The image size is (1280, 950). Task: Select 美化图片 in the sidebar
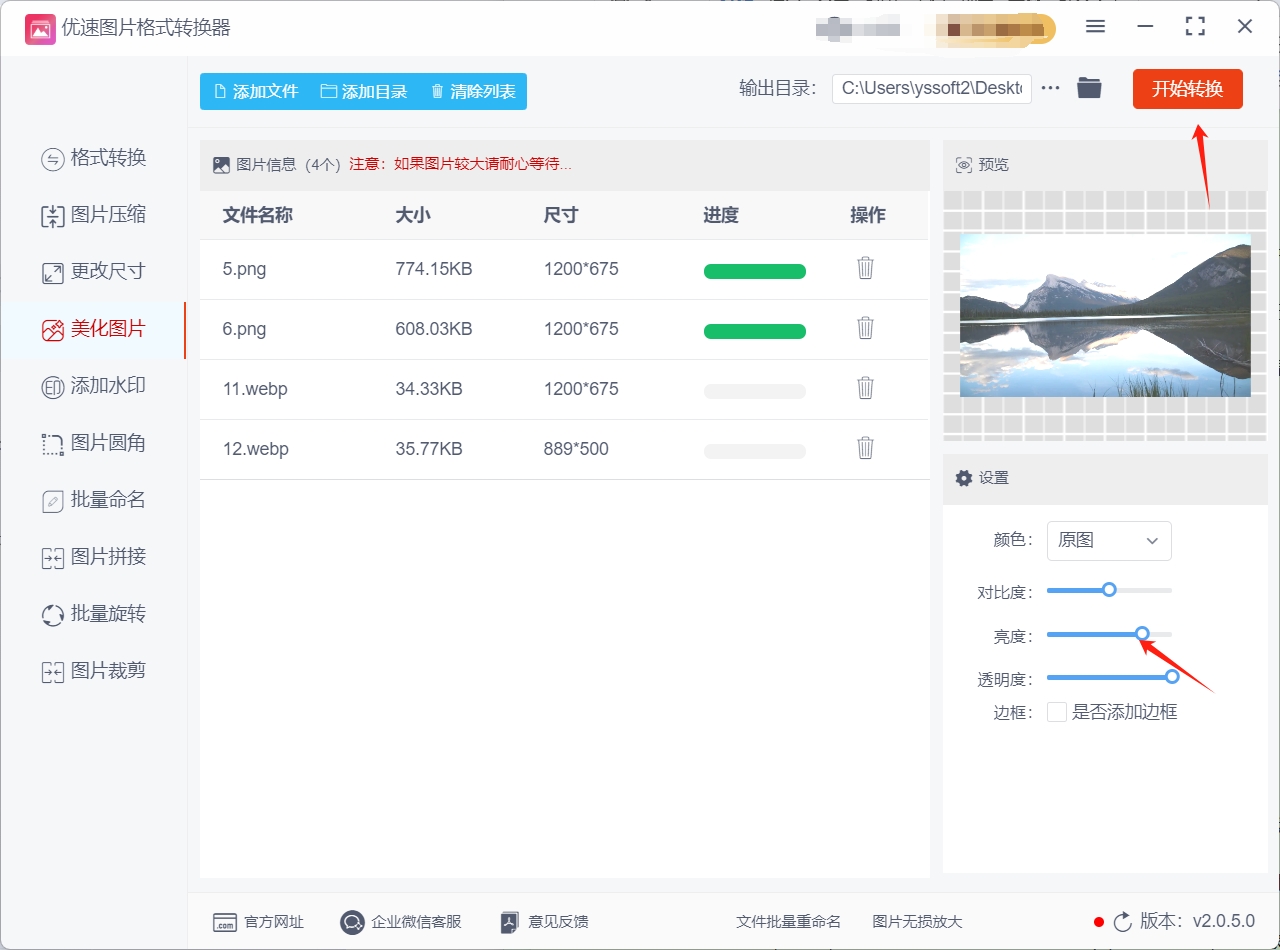(94, 329)
